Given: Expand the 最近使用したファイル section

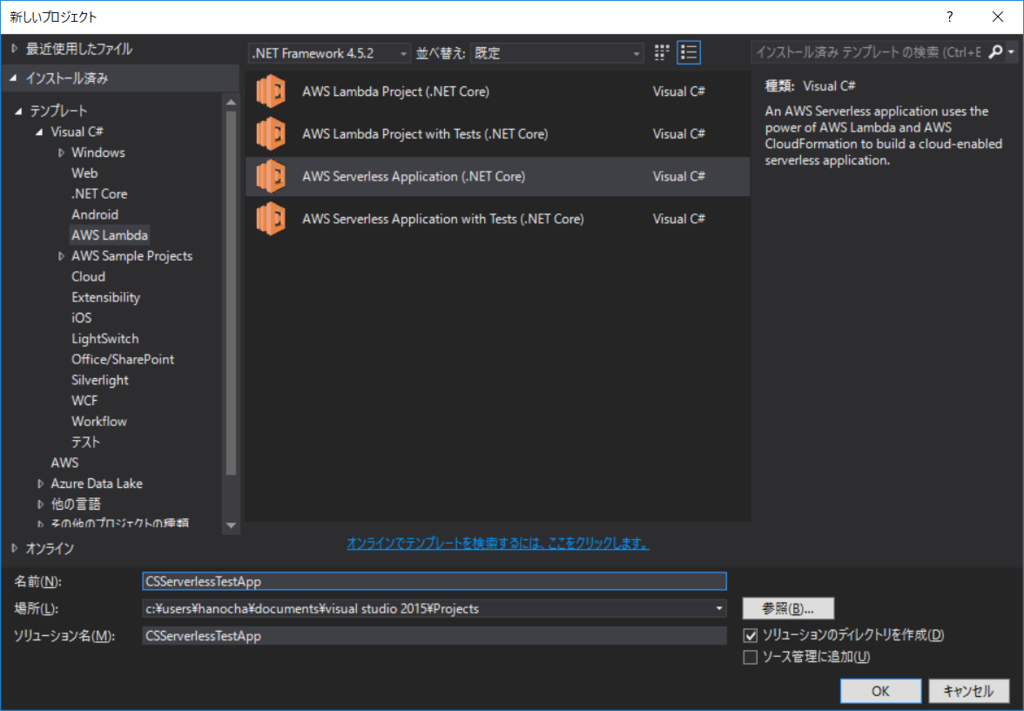Looking at the screenshot, I should [14, 49].
